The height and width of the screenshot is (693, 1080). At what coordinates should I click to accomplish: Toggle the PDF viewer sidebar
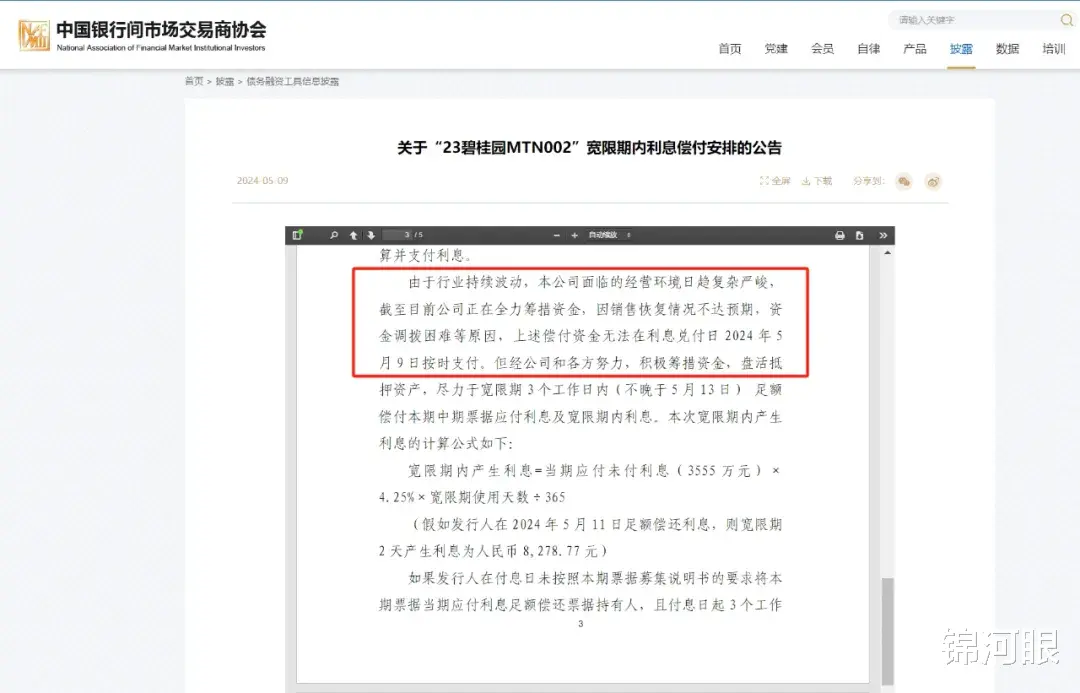pos(298,235)
